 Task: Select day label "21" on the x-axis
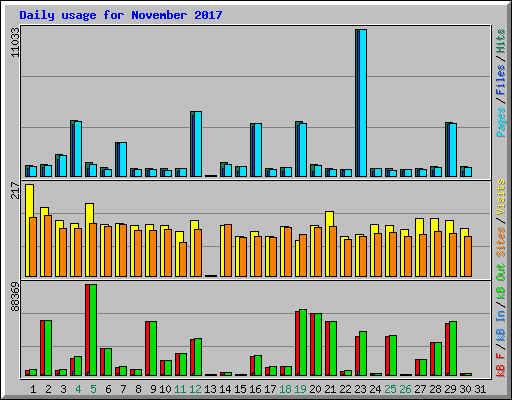pyautogui.click(x=330, y=389)
